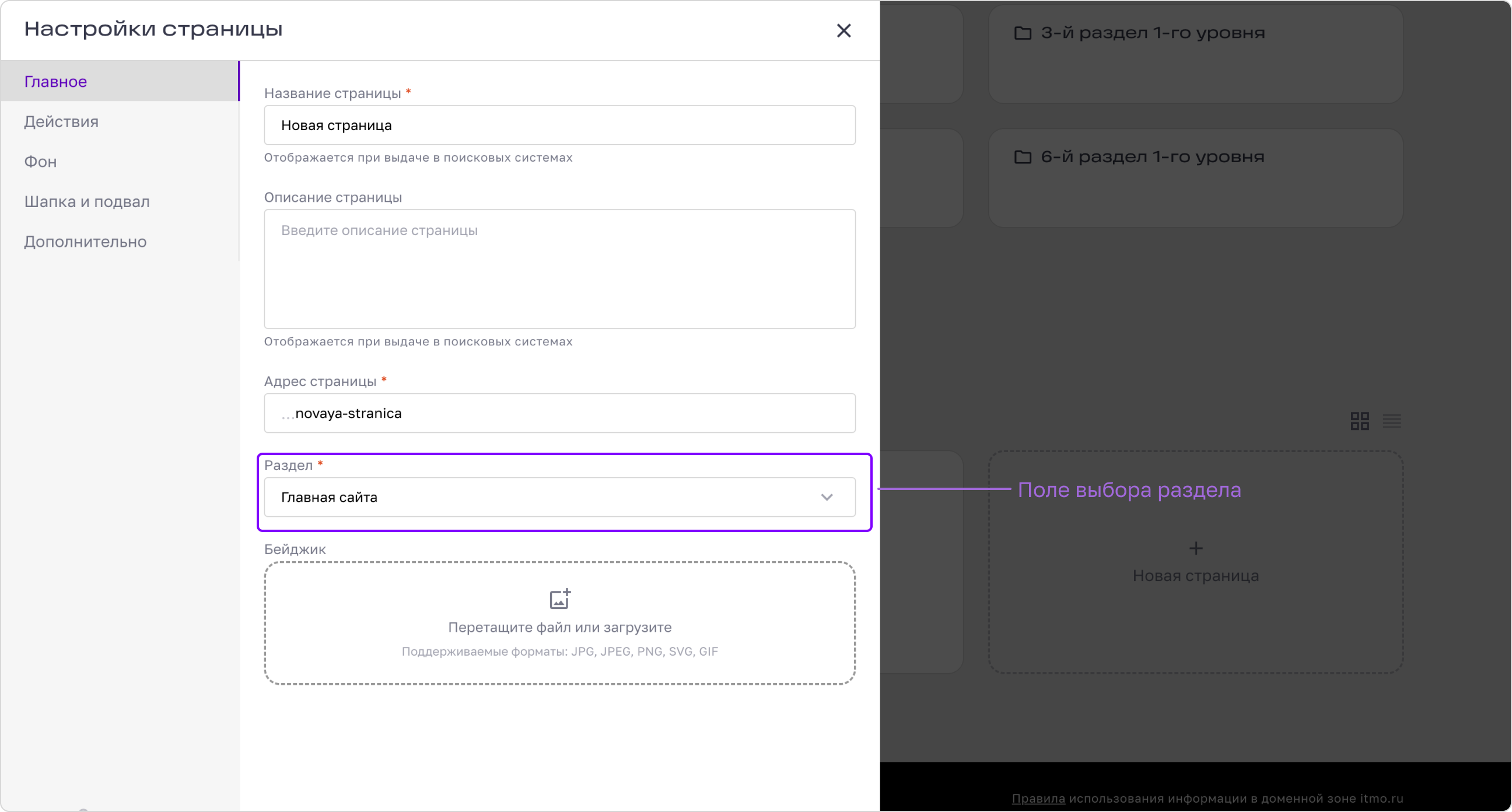The image size is (1512, 812).
Task: Go to Шапка и подвал tab
Action: point(120,201)
